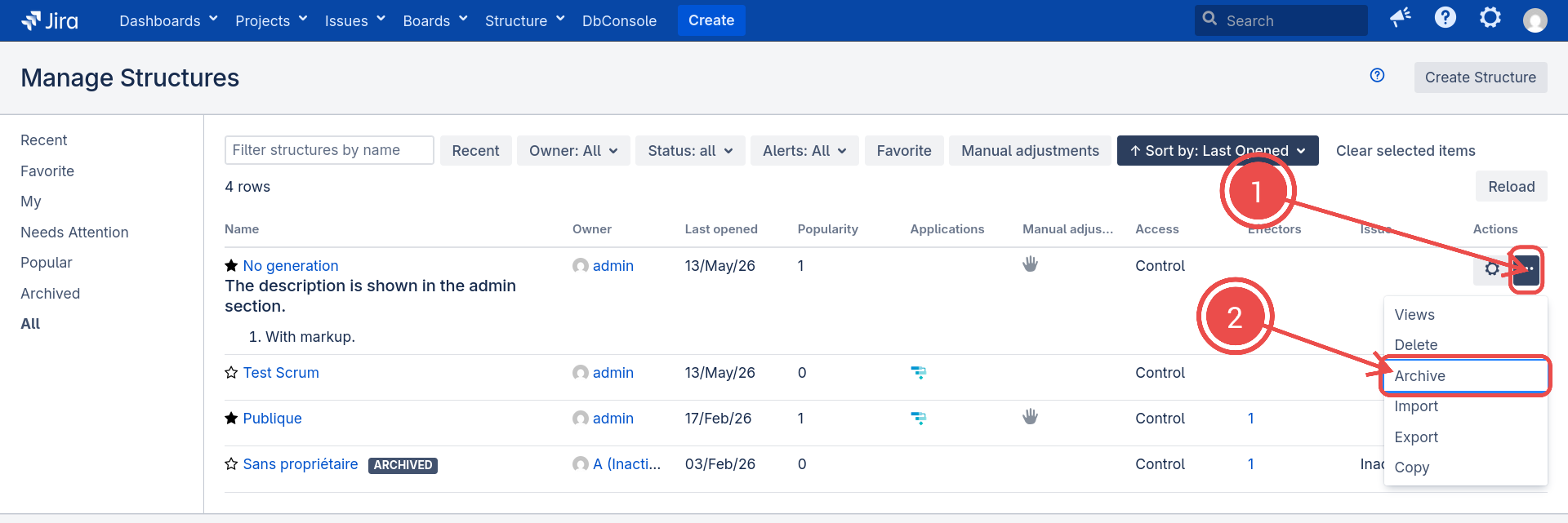Image resolution: width=1568 pixels, height=523 pixels.
Task: Open the notifications megaphone icon
Action: (x=1401, y=18)
